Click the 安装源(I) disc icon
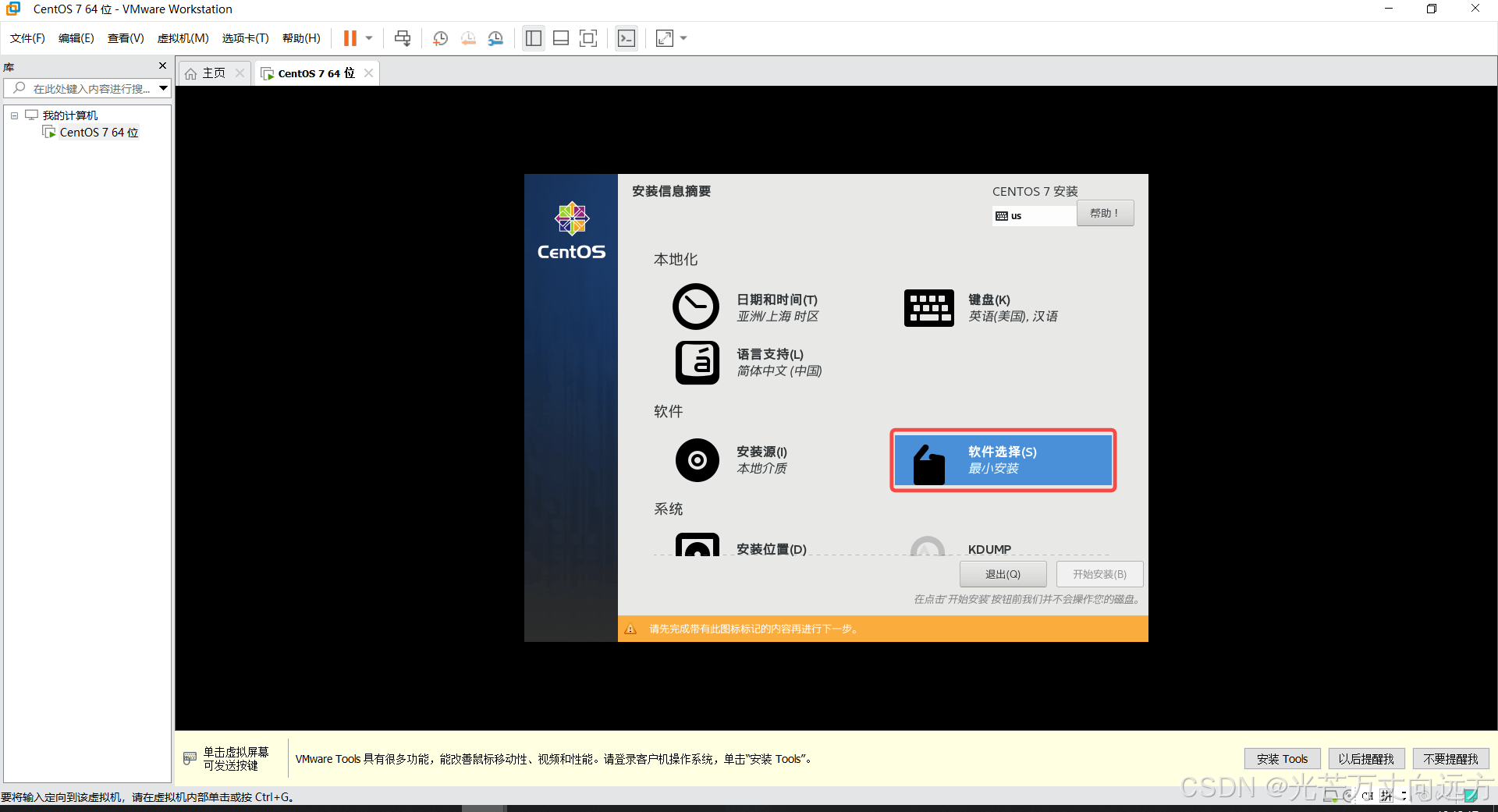This screenshot has width=1498, height=812. pyautogui.click(x=698, y=460)
